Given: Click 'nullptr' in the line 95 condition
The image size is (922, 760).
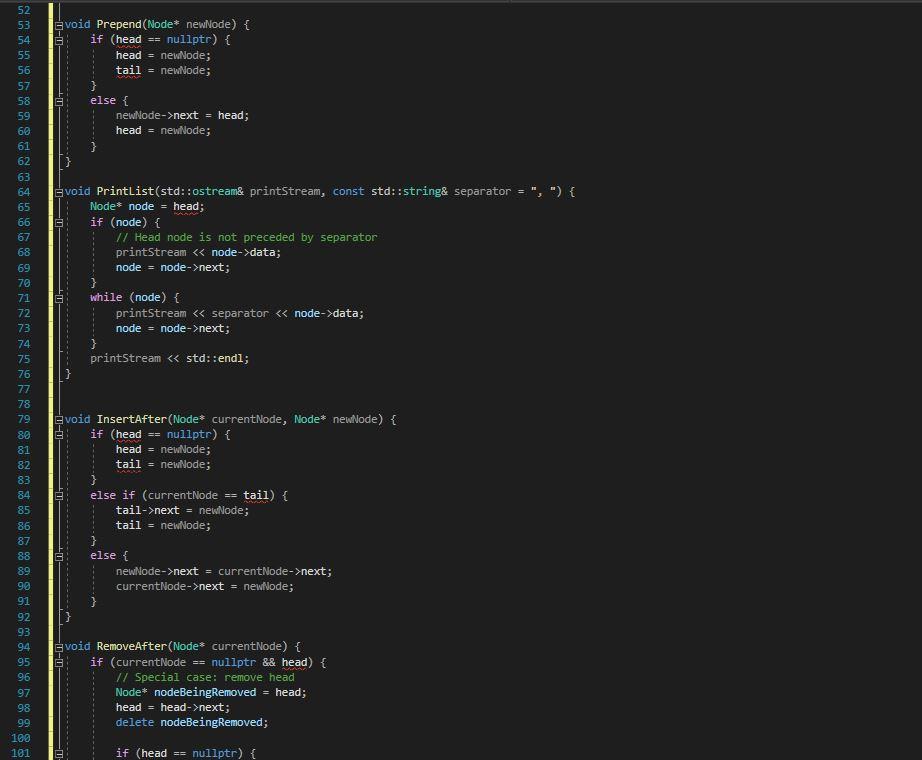Looking at the screenshot, I should (x=233, y=662).
